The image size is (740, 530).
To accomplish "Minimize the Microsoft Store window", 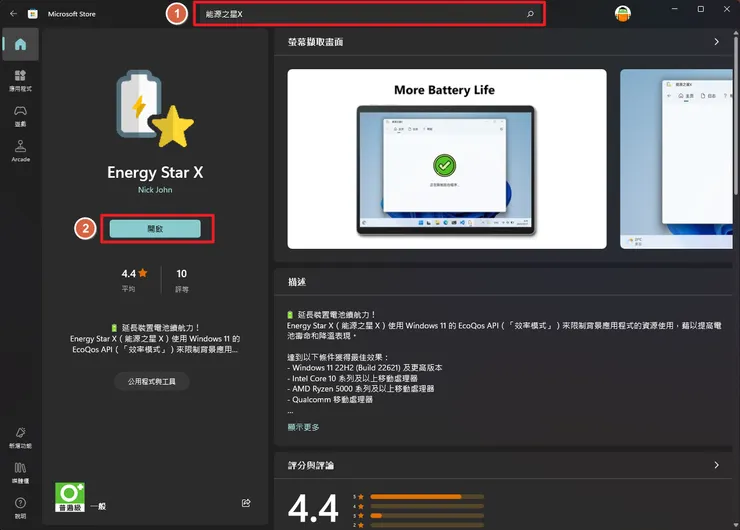I will (675, 9).
